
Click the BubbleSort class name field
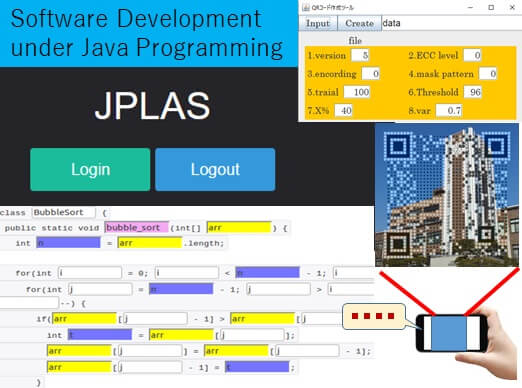pos(64,213)
